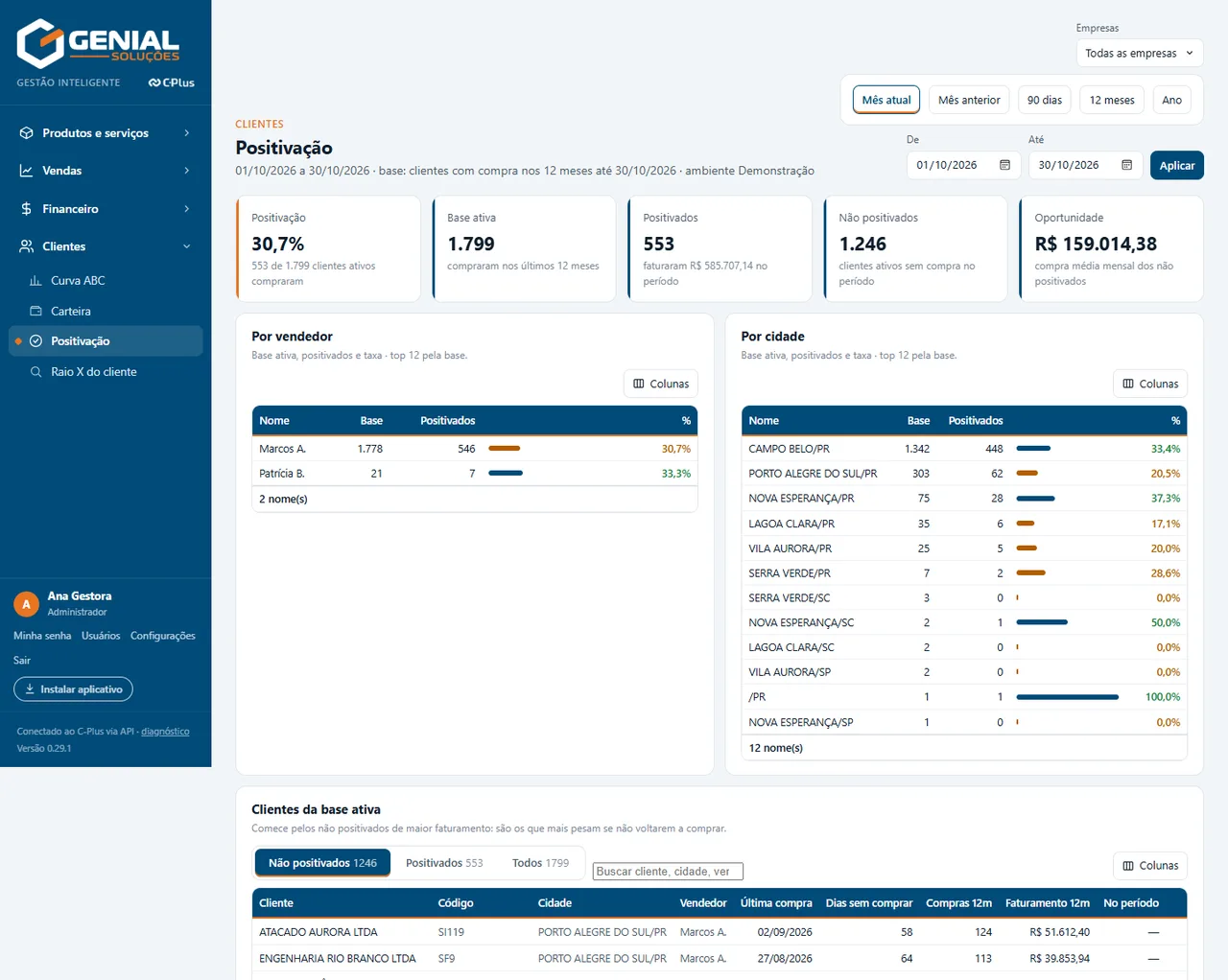This screenshot has height=980, width=1228.
Task: Open Colunas selector in Por vendedor
Action: [x=661, y=384]
